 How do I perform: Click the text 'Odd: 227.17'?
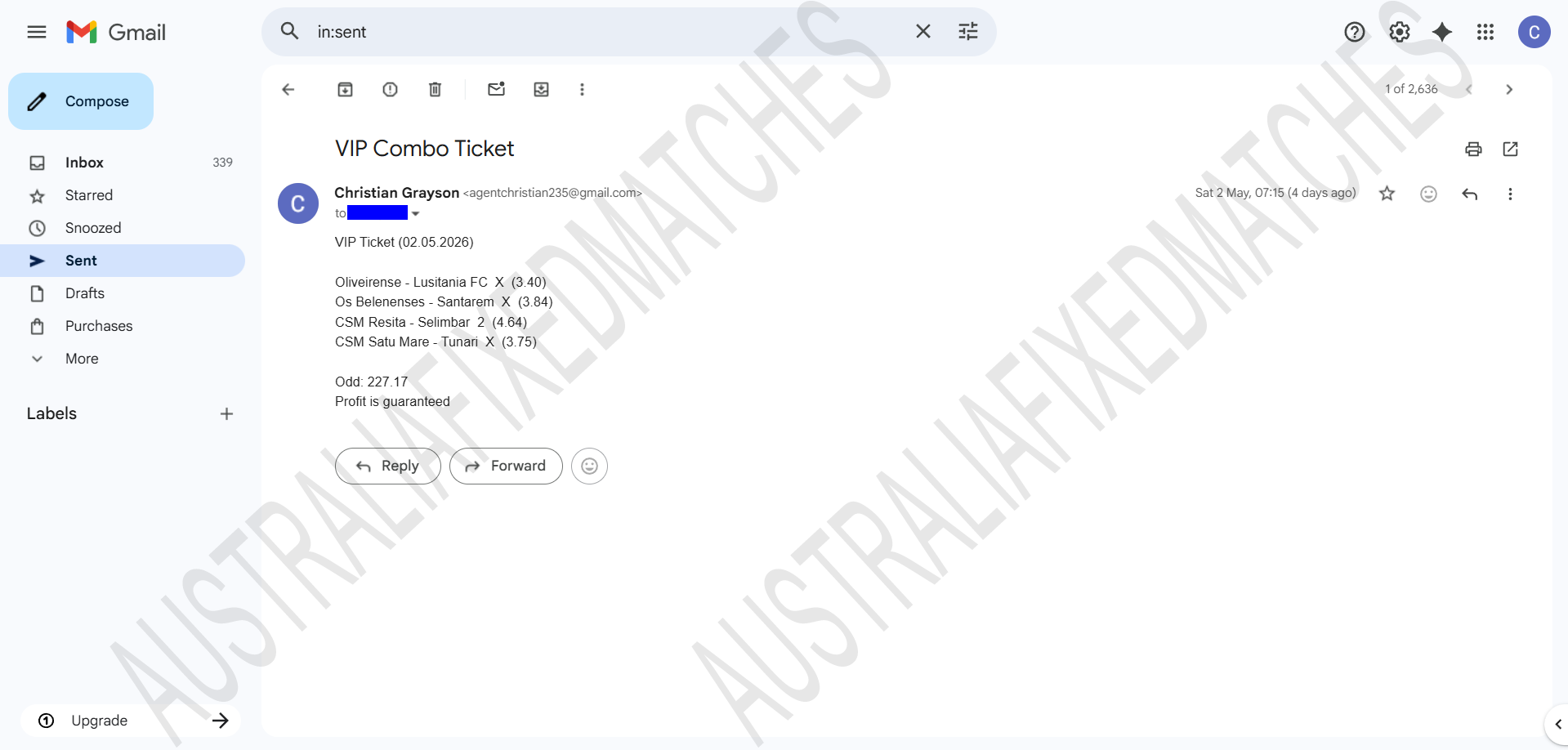[x=371, y=382]
